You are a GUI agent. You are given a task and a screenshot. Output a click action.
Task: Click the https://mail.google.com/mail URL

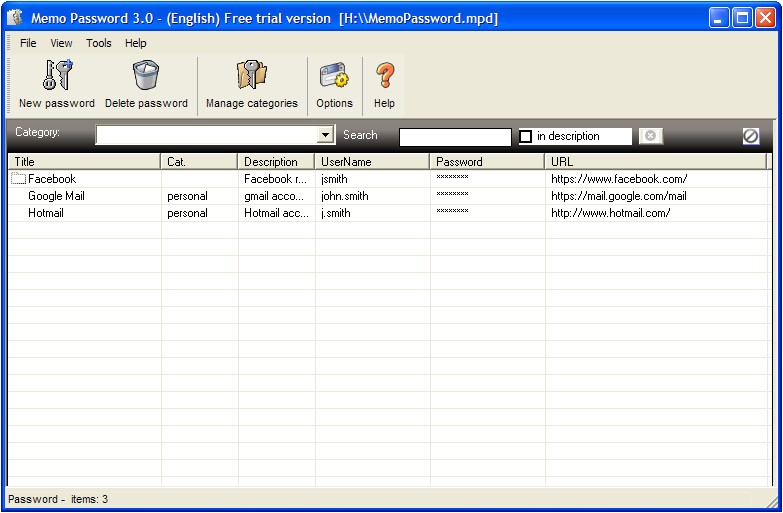tap(619, 196)
